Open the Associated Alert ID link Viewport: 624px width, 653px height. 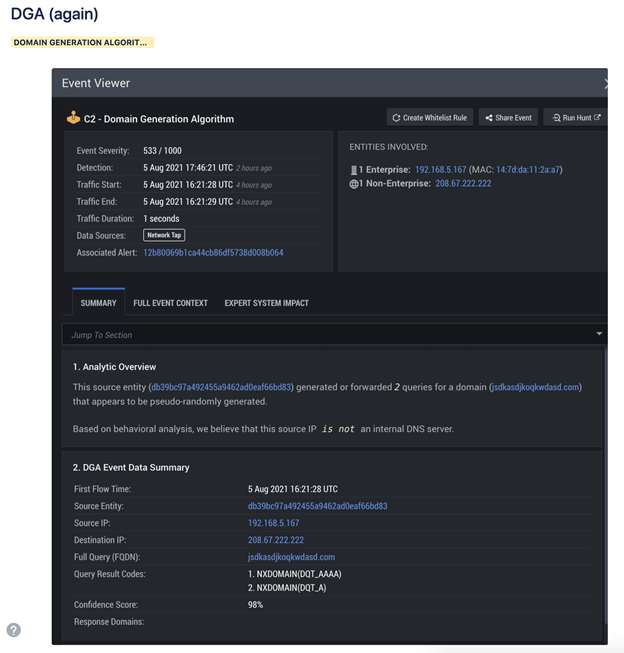click(x=213, y=253)
